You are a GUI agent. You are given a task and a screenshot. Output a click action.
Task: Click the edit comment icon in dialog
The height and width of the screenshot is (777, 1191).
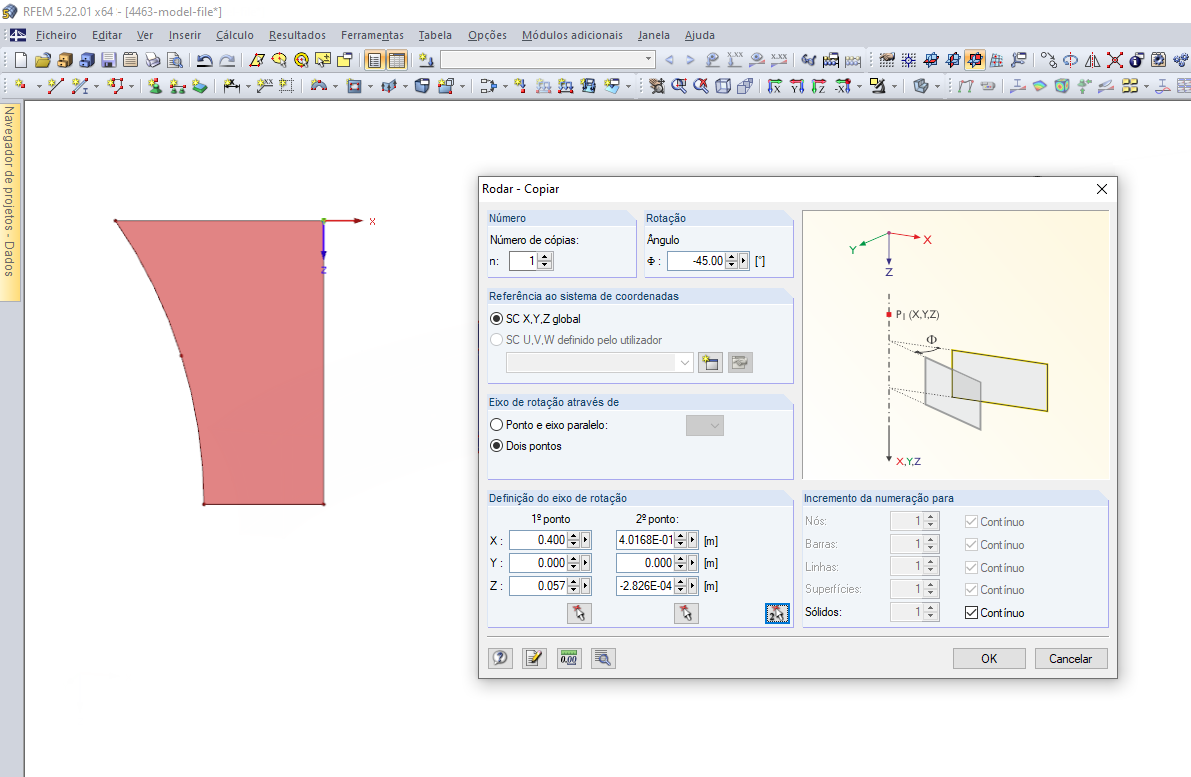point(534,658)
